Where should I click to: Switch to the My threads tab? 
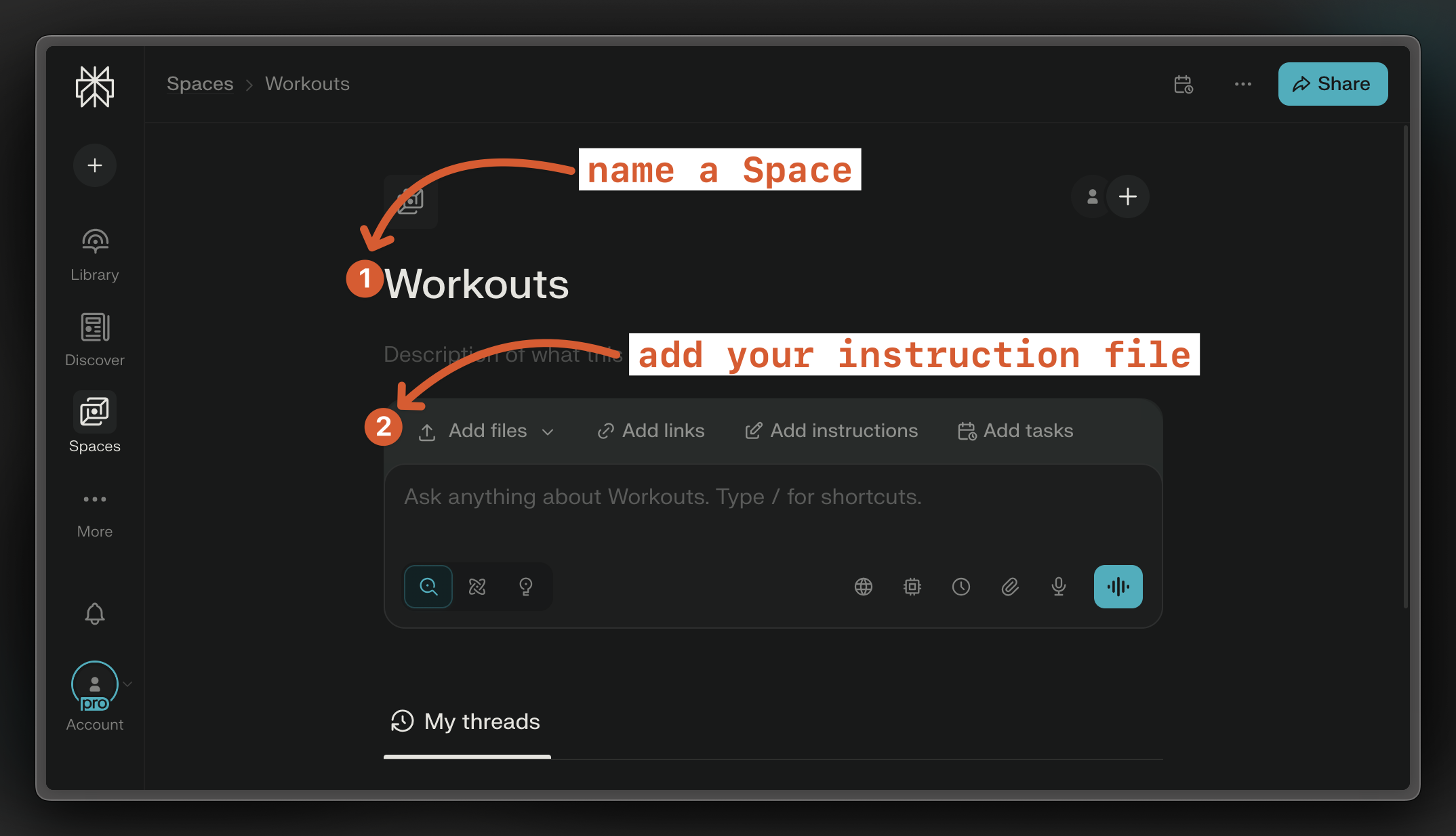[467, 722]
